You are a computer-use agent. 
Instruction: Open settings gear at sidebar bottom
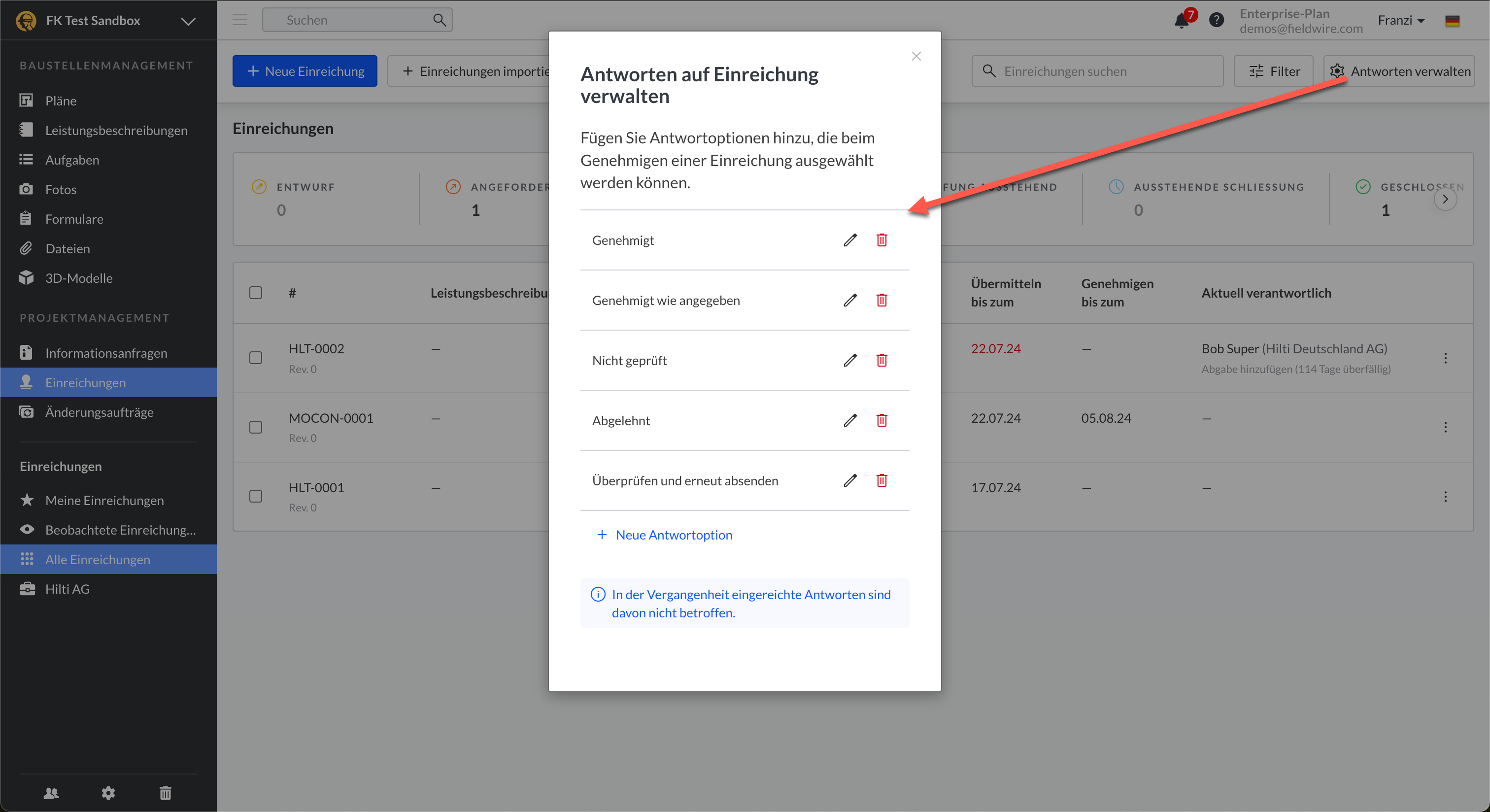[108, 793]
